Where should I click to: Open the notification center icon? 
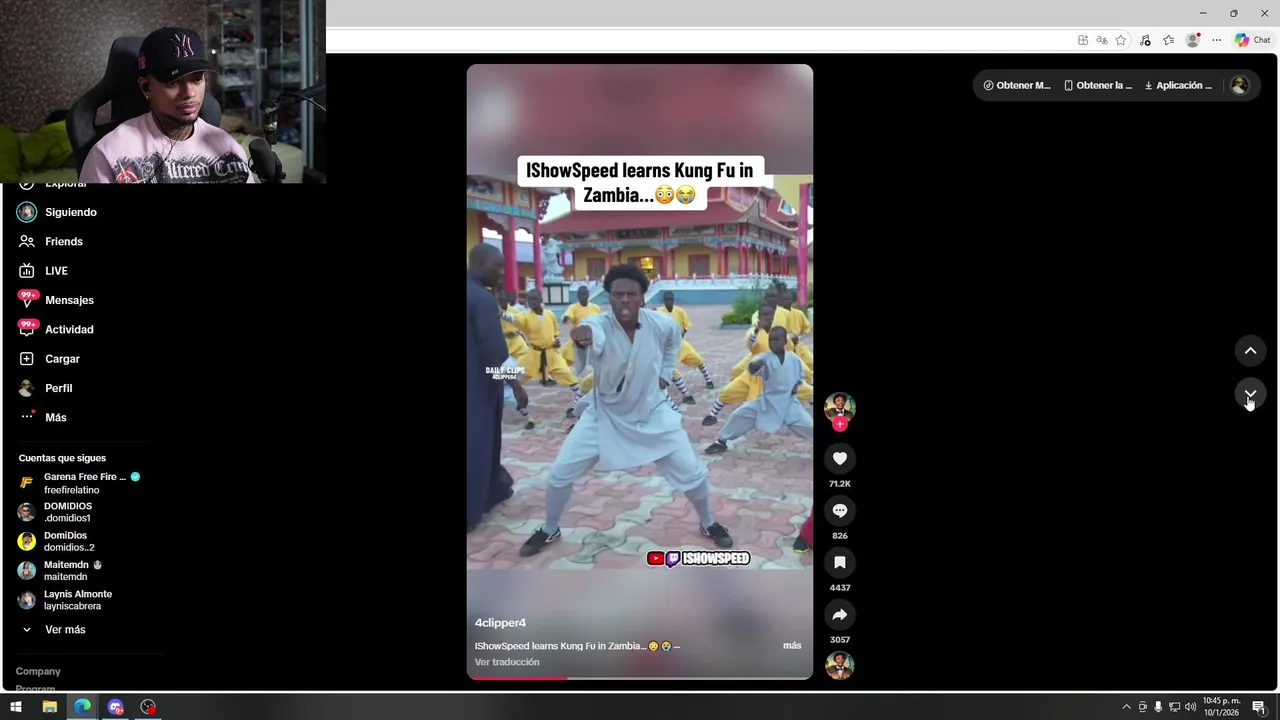click(1262, 707)
